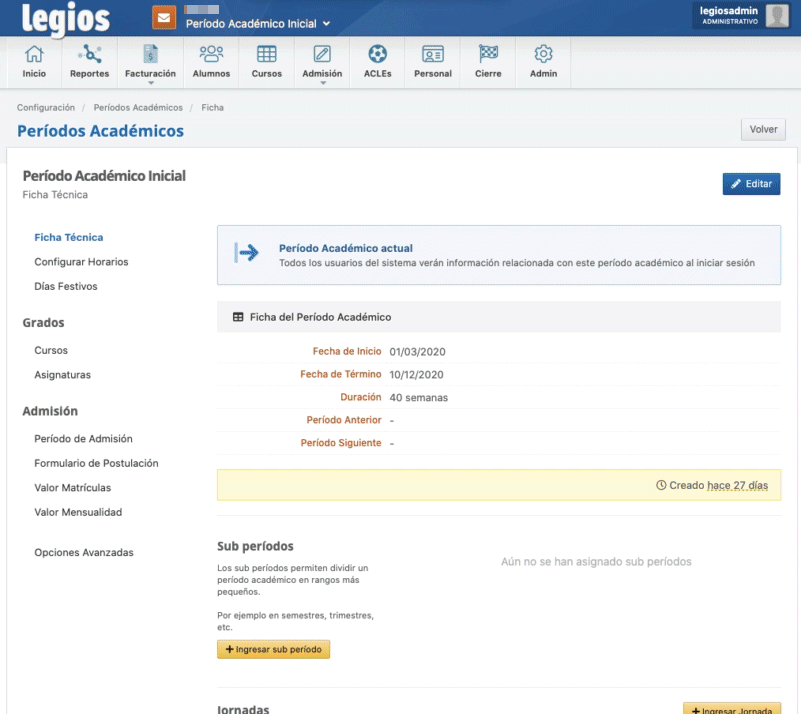This screenshot has height=714, width=801.
Task: Expand the Facturación menu dropdown
Action: click(150, 82)
